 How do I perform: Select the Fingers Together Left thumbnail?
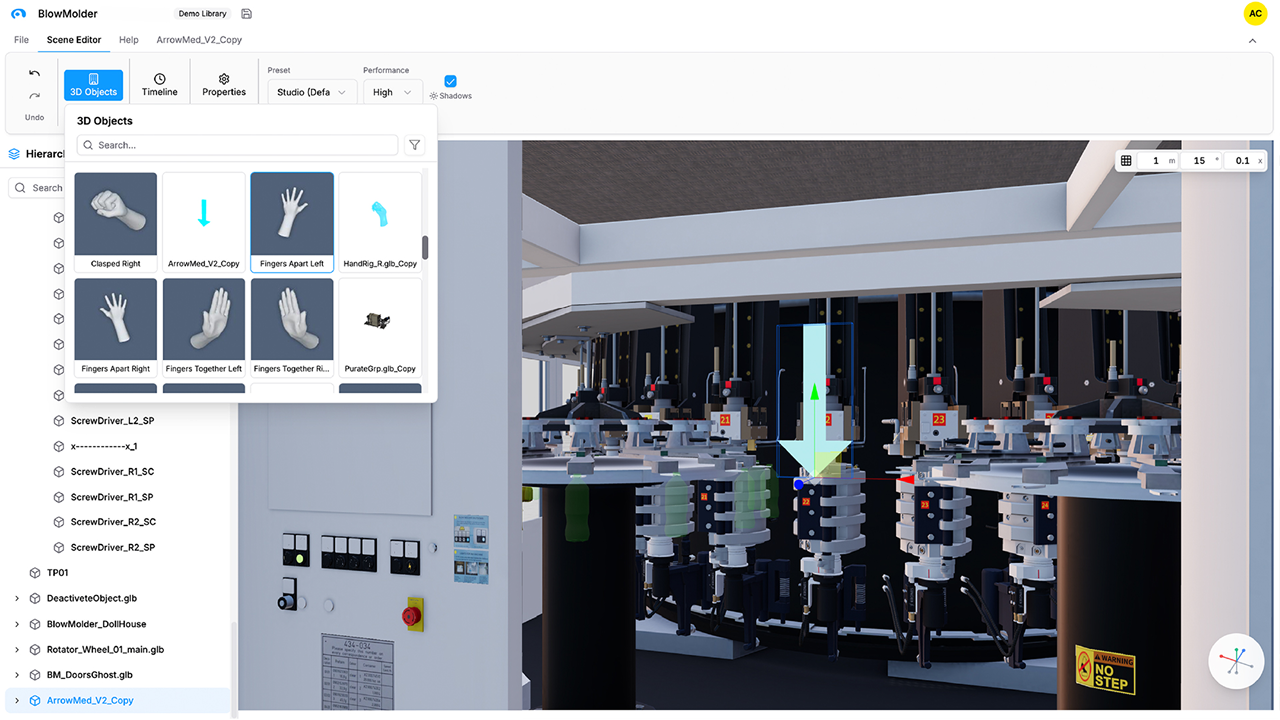tap(204, 327)
